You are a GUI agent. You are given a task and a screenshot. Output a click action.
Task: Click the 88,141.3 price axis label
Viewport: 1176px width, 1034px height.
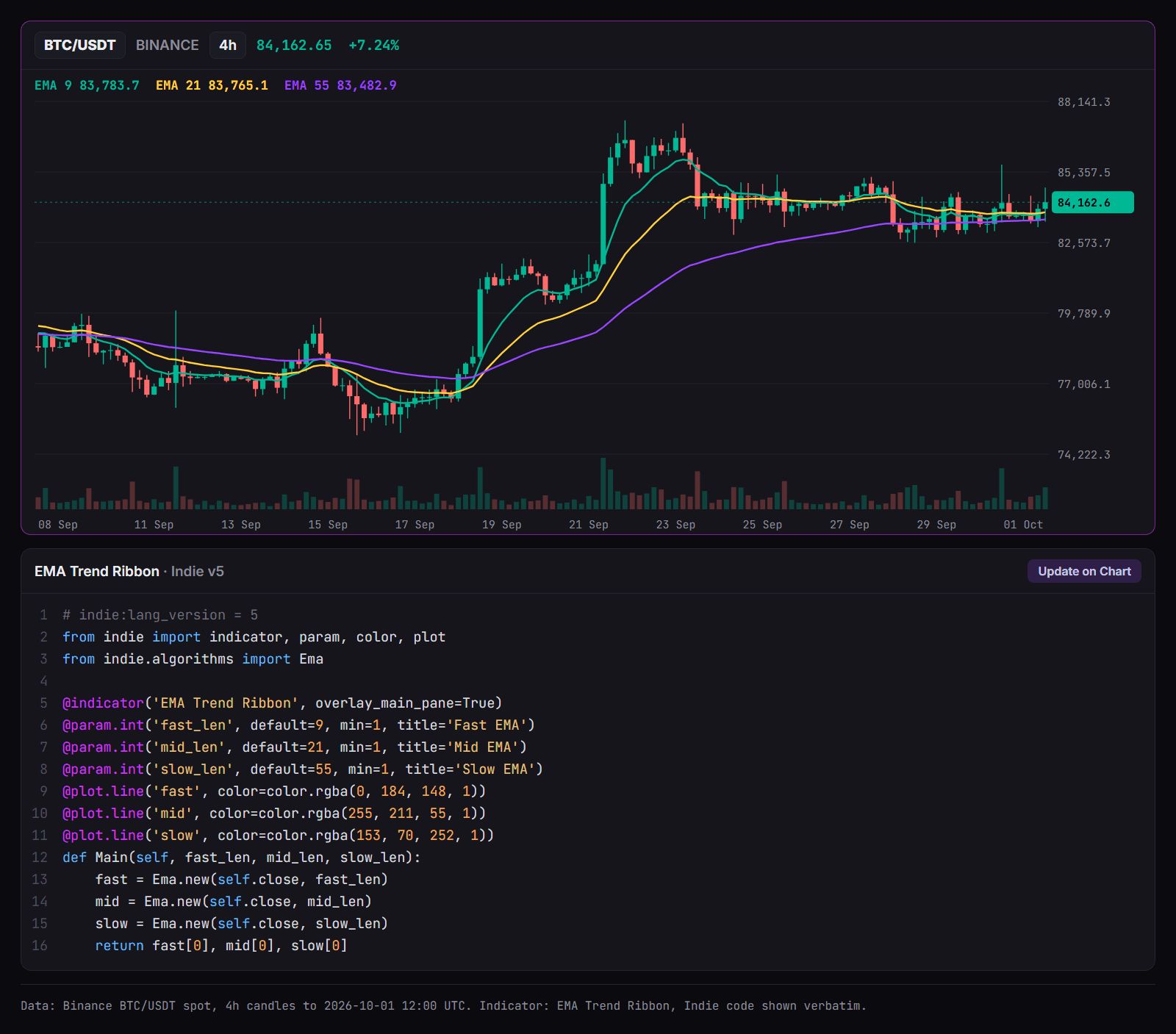point(1084,101)
